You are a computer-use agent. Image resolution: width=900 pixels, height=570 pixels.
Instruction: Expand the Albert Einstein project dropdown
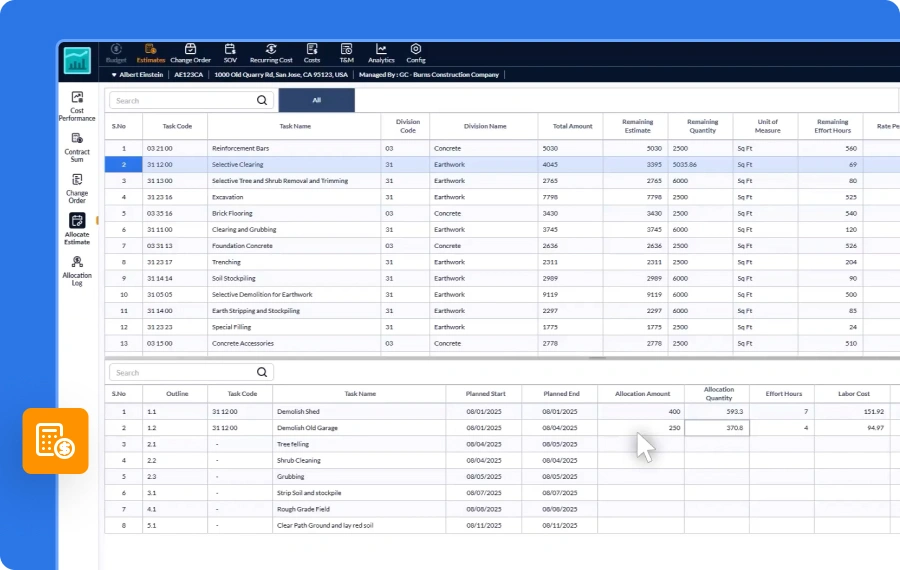[x=137, y=75]
